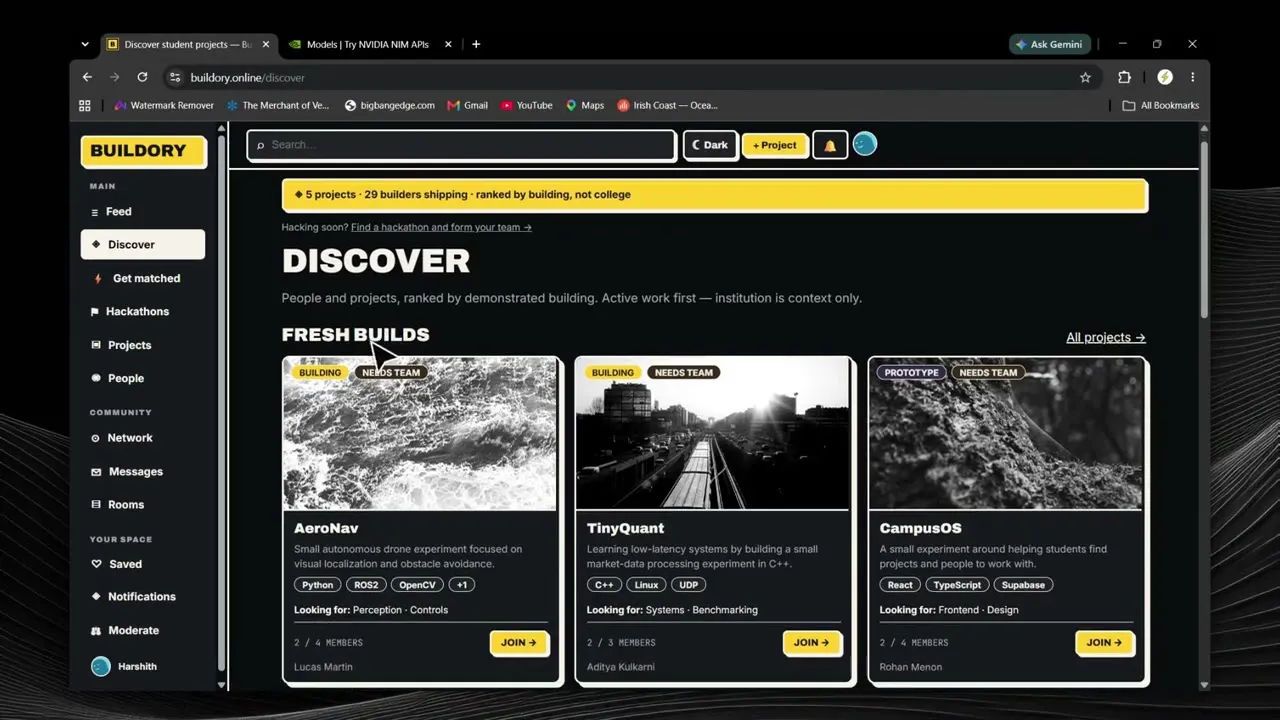This screenshot has height=720, width=1280.
Task: Open Rooms in the sidebar
Action: pos(143,504)
